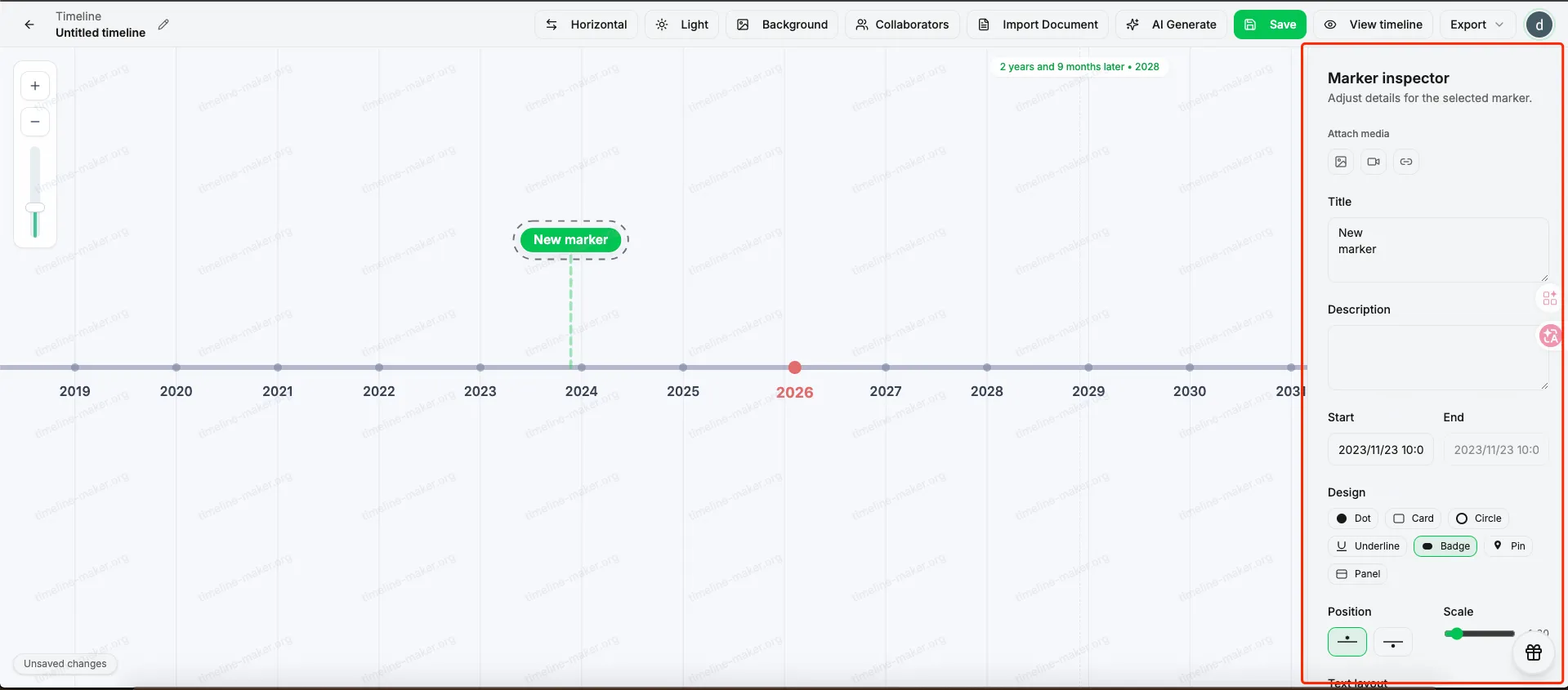Click the 2019 year label
This screenshot has width=1568, height=690.
[x=75, y=391]
